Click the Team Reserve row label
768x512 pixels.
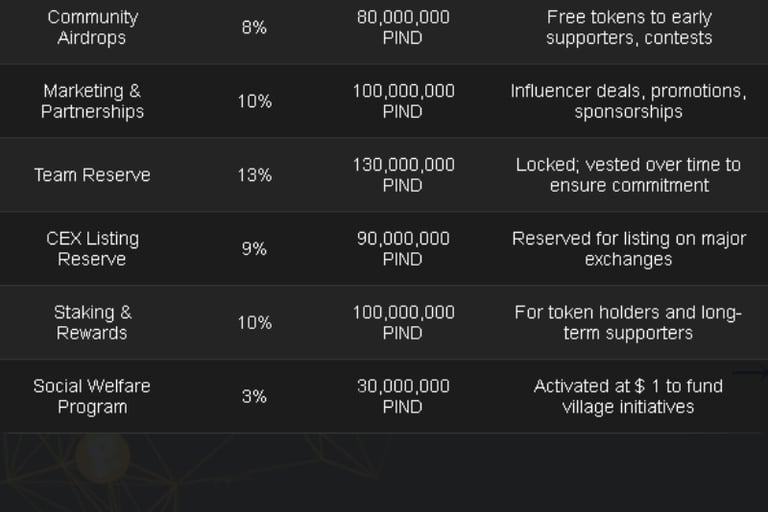click(x=92, y=175)
